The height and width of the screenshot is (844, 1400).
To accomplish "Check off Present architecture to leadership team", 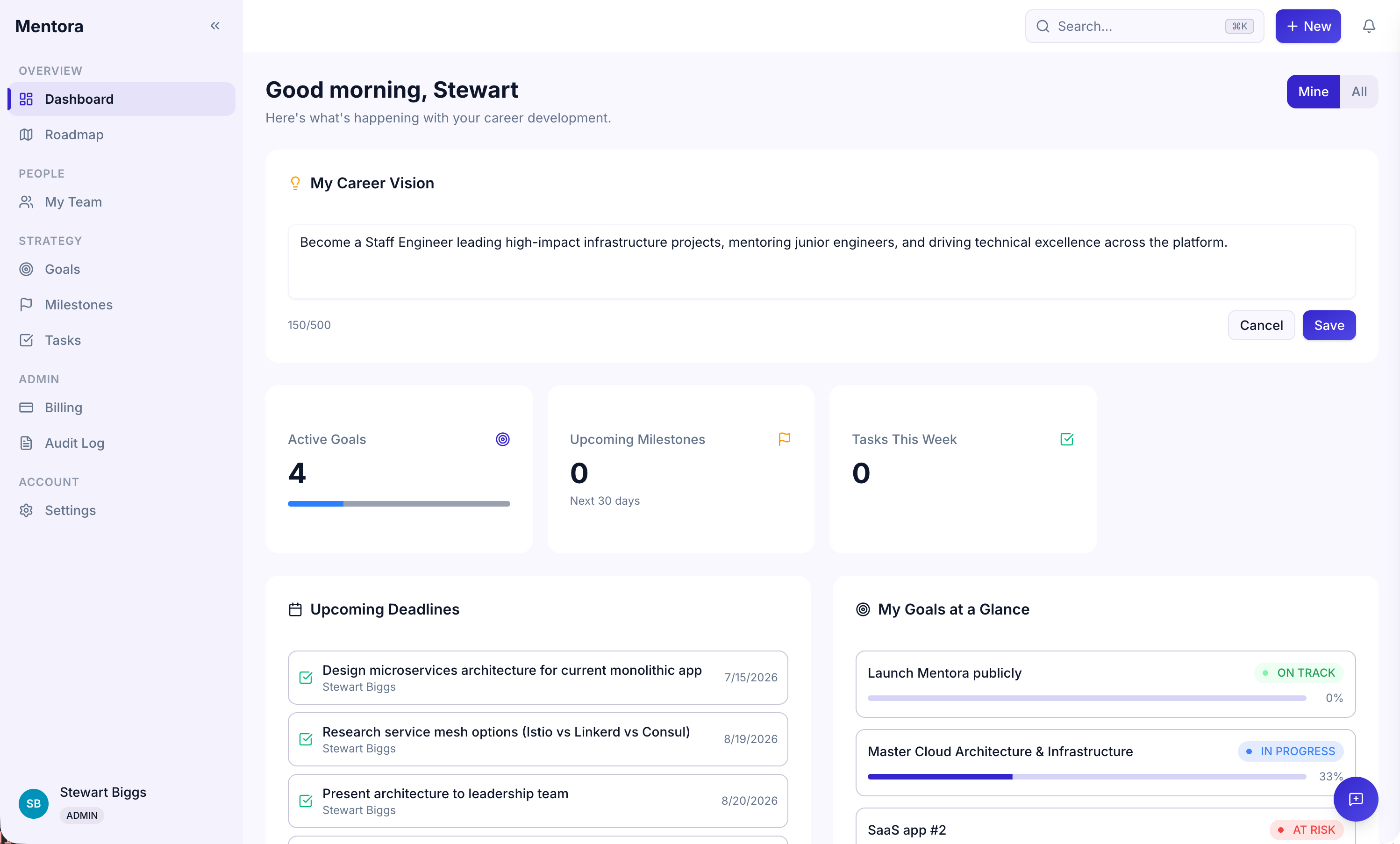I will pyautogui.click(x=306, y=801).
